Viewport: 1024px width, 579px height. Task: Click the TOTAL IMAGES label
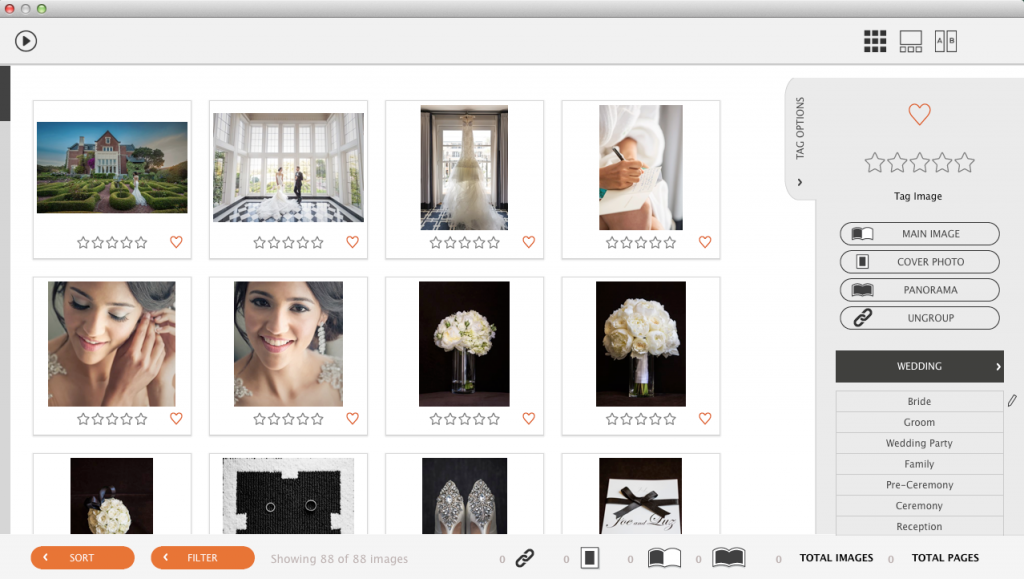(837, 557)
